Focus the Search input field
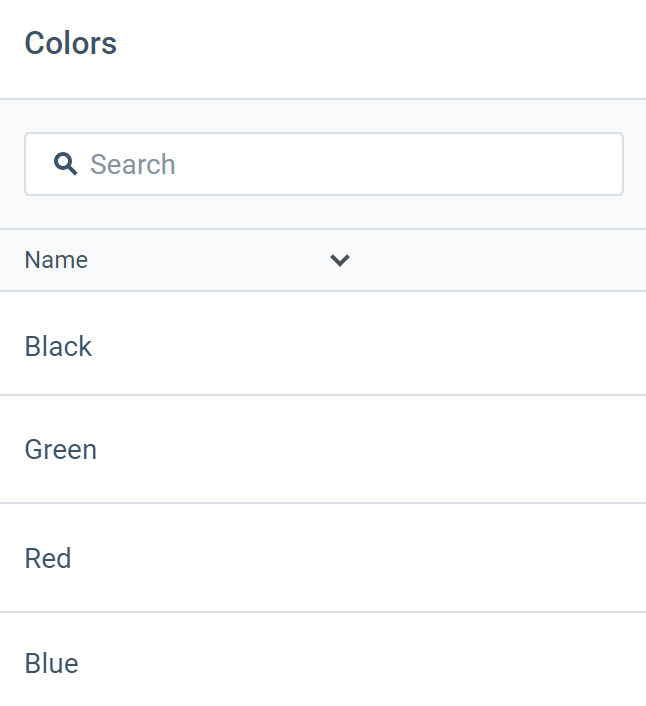This screenshot has width=646, height=706. (x=340, y=164)
